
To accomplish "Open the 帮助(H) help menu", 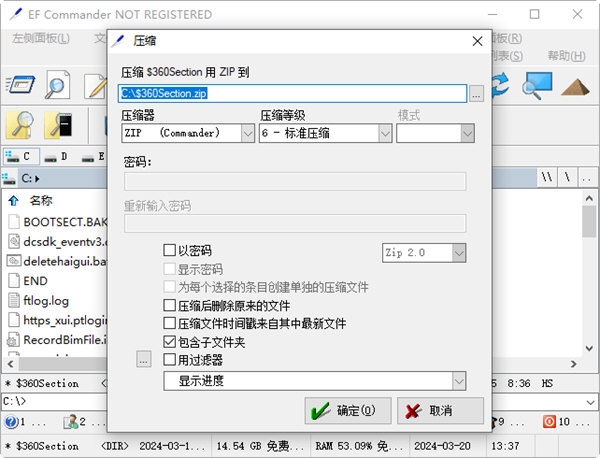I will (566, 56).
